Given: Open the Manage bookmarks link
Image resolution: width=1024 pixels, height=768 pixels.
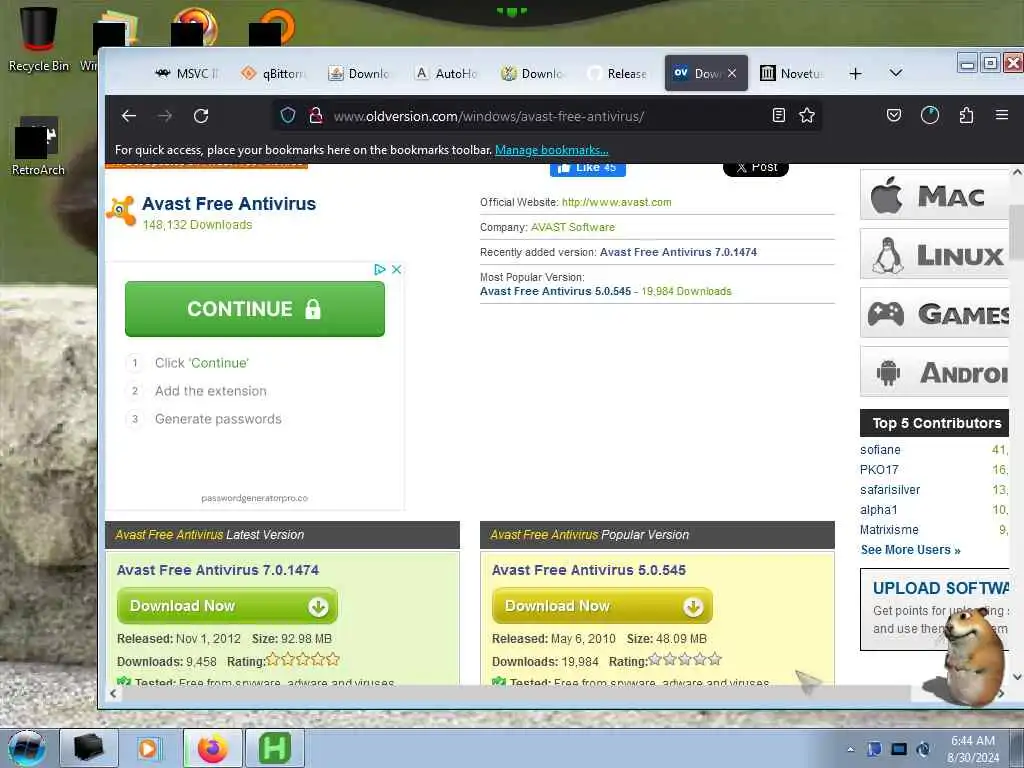Looking at the screenshot, I should pos(552,150).
